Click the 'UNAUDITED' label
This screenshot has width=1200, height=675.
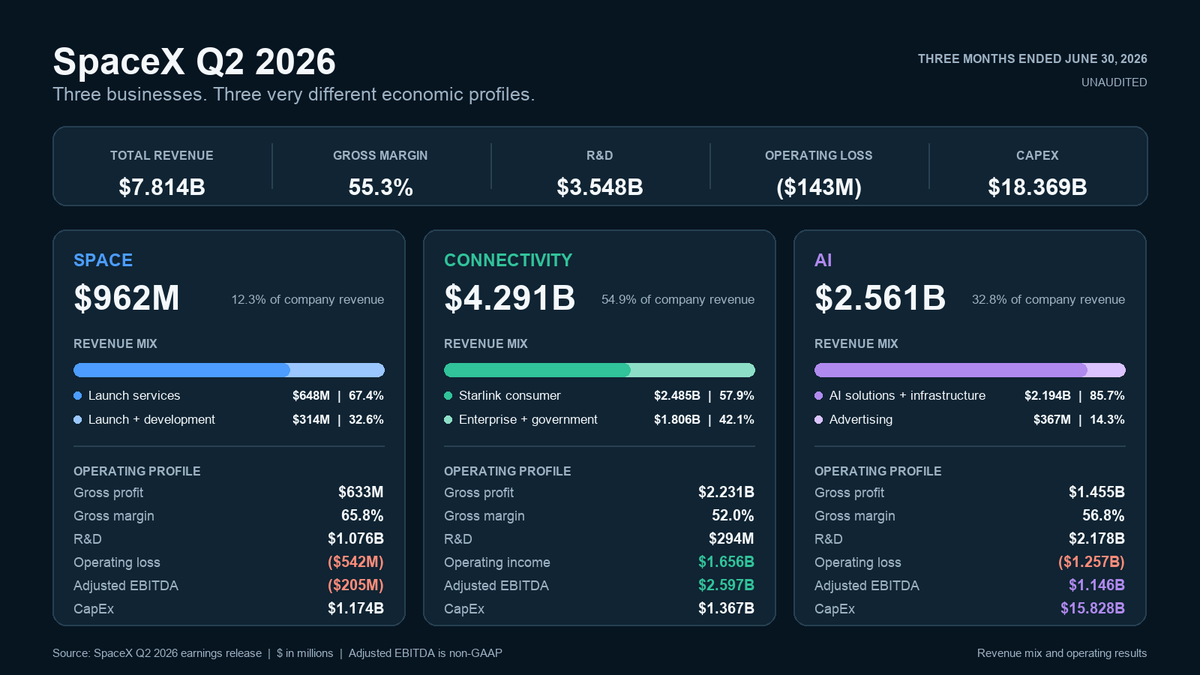1114,82
